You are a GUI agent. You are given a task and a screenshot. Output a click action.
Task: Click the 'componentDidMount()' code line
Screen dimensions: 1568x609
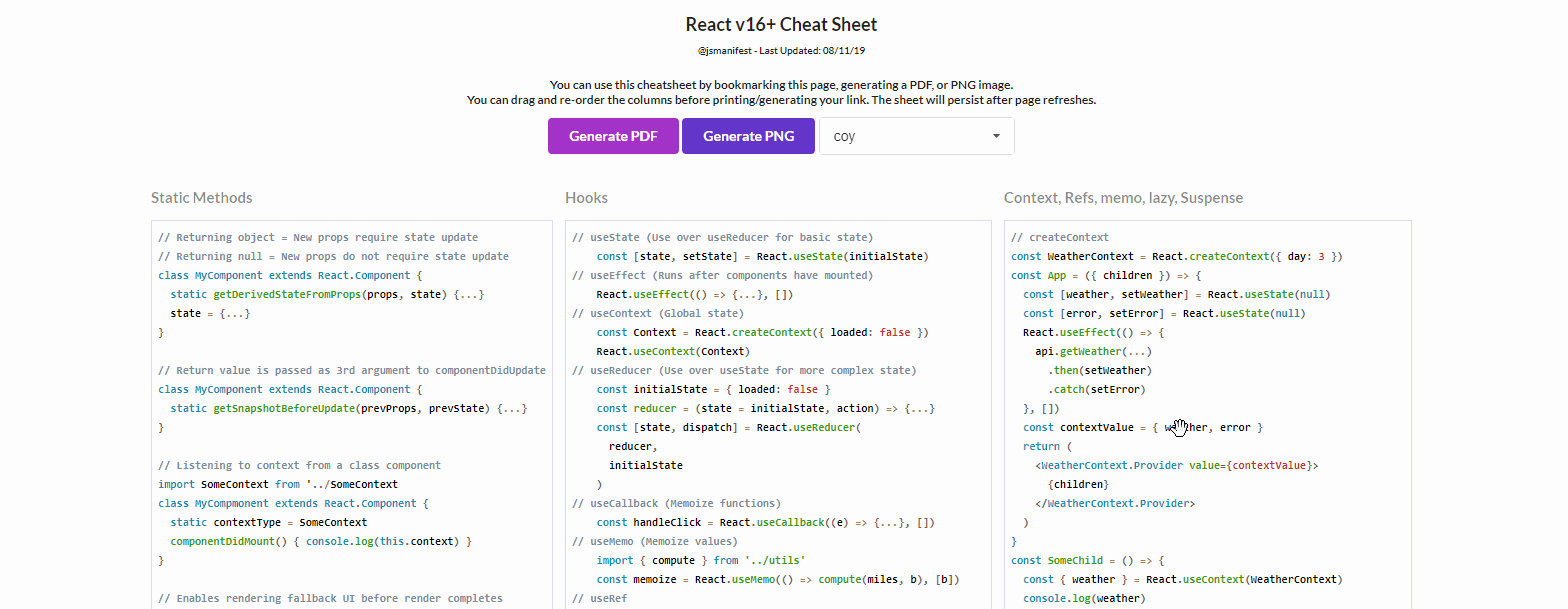tap(321, 541)
